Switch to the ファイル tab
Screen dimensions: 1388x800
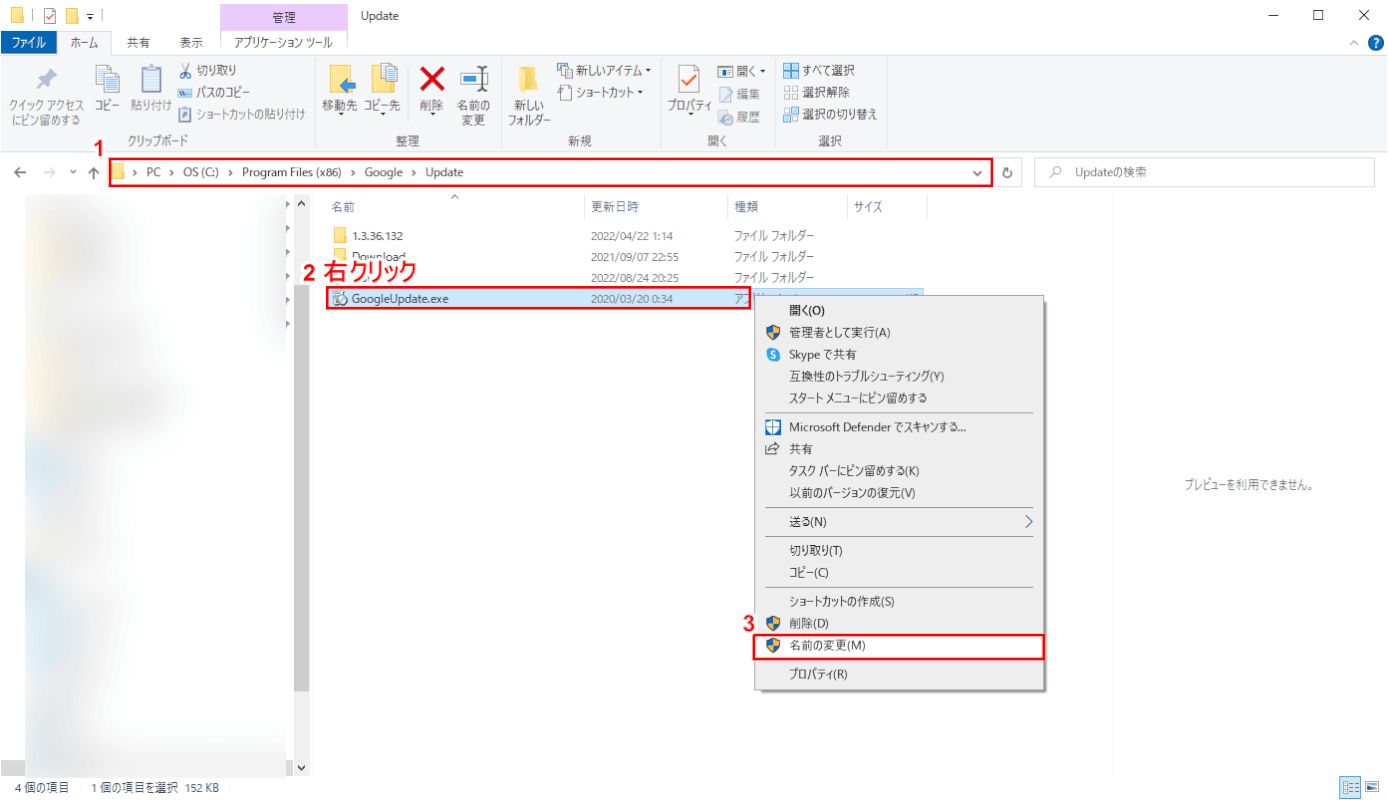click(x=28, y=42)
